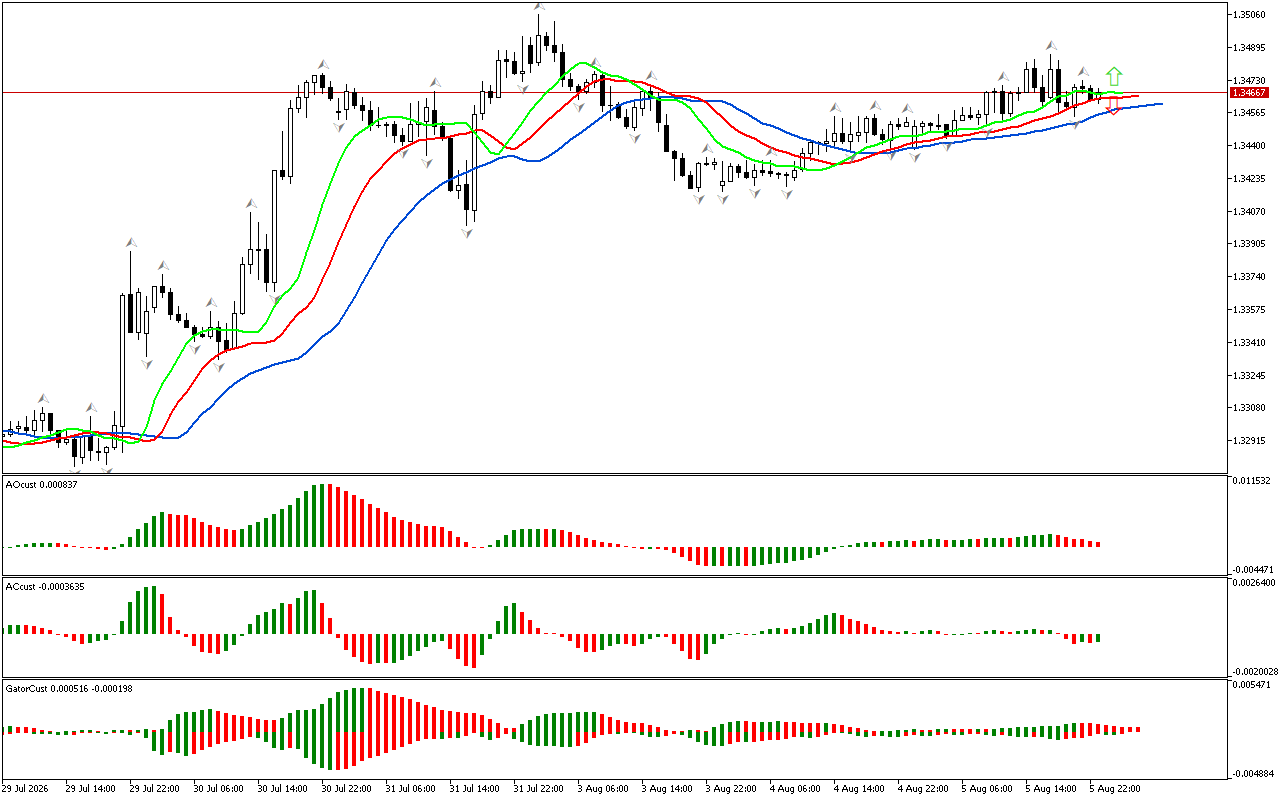Image resolution: width=1280 pixels, height=800 pixels.
Task: Click the 3 Aug 22:00 time label
Action: (731, 789)
